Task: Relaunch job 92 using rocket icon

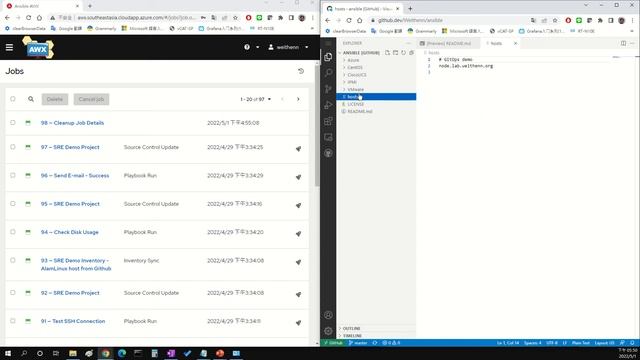Action: point(298,294)
